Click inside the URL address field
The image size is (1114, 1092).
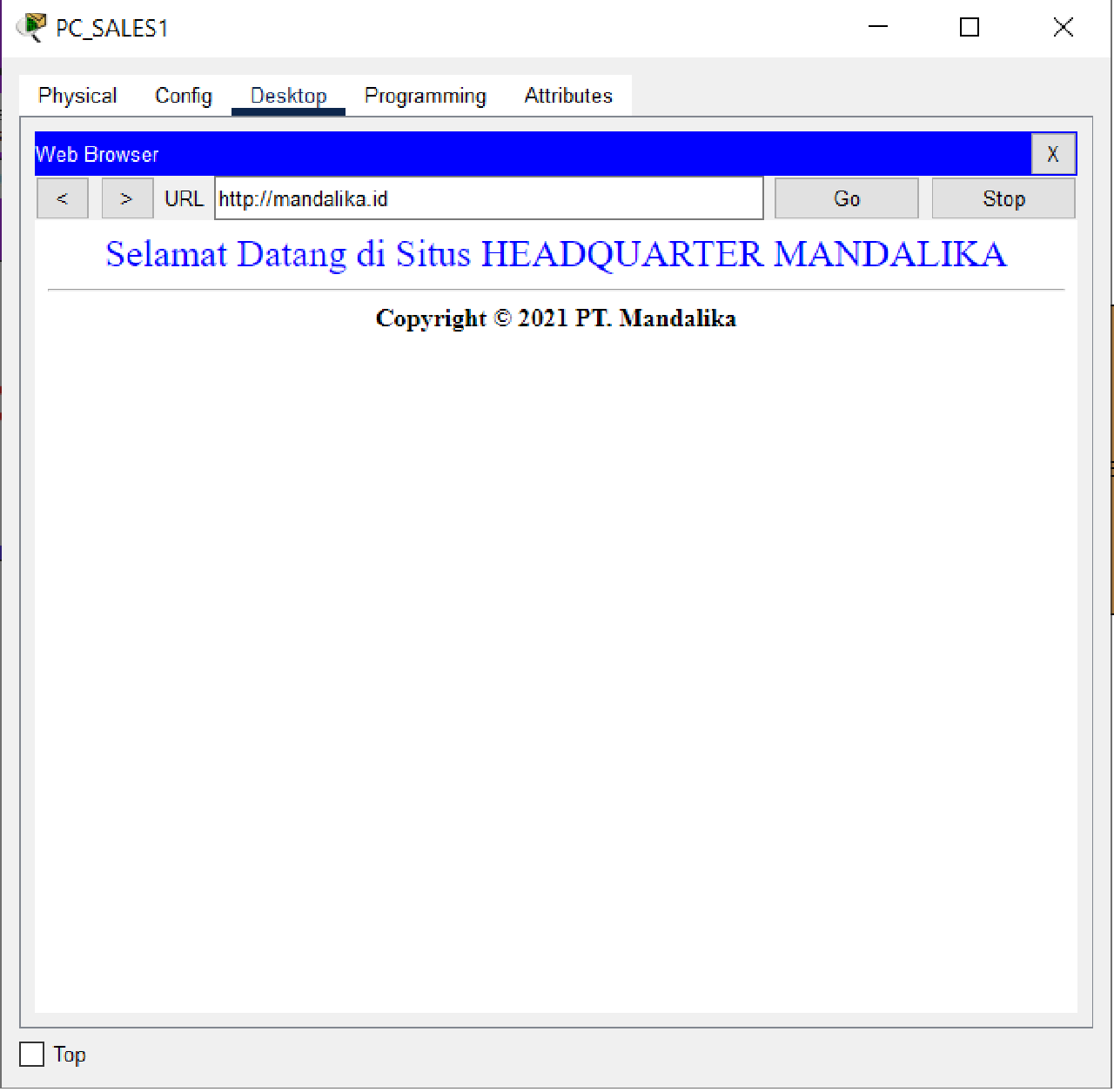(x=487, y=198)
